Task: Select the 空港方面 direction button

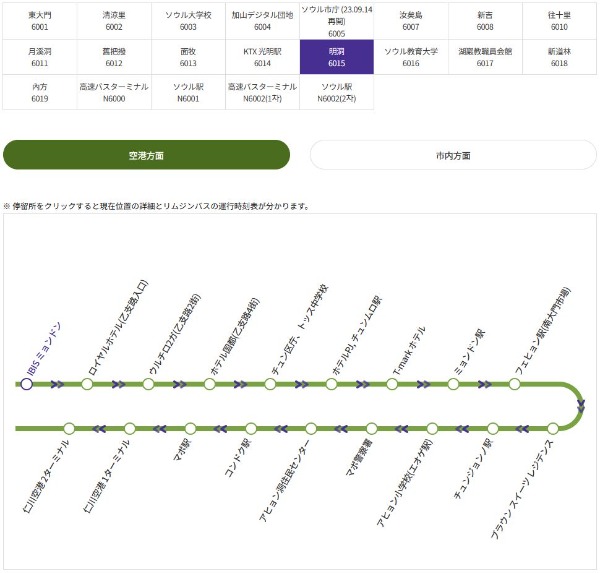Action: [147, 155]
